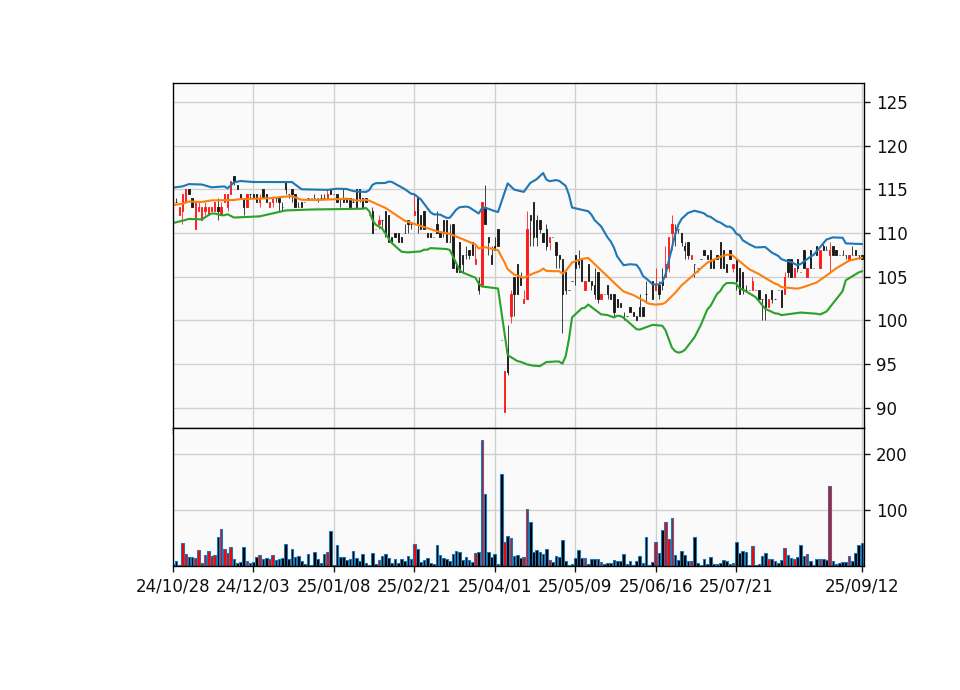Screen dimensions: 960x690
Task: Click the 25/06/16 date label
Action: pyautogui.click(x=656, y=586)
